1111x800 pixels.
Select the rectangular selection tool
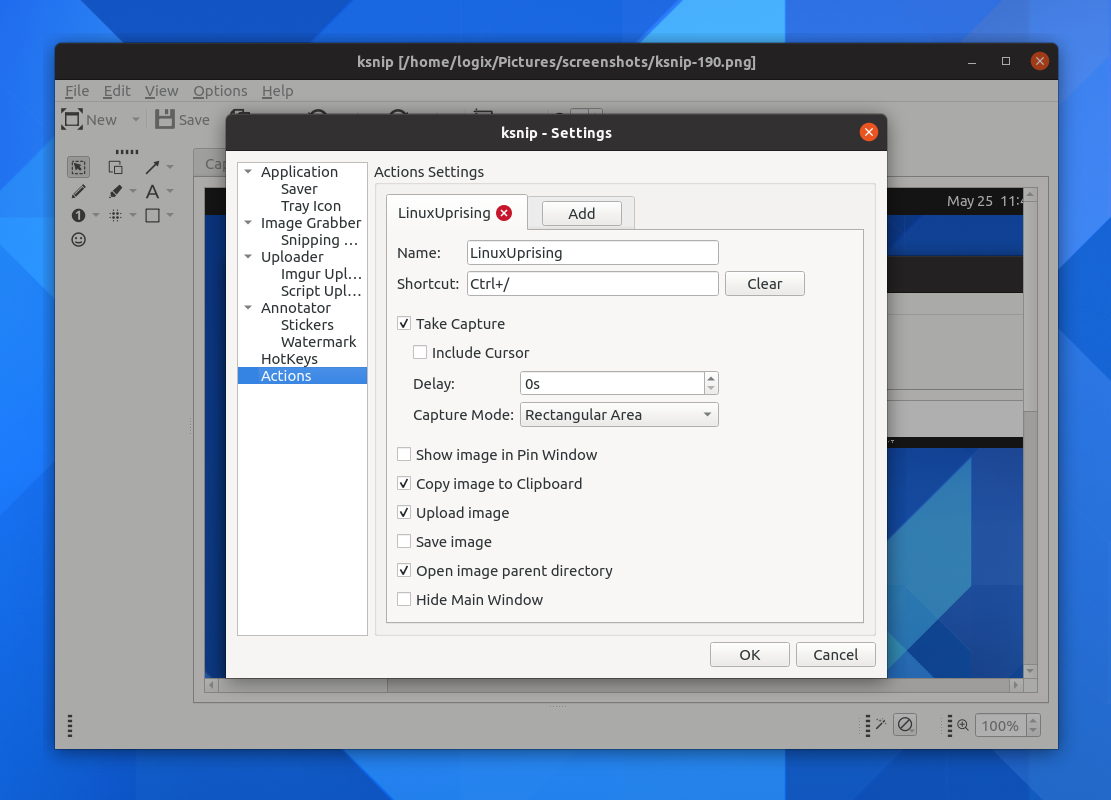[78, 166]
